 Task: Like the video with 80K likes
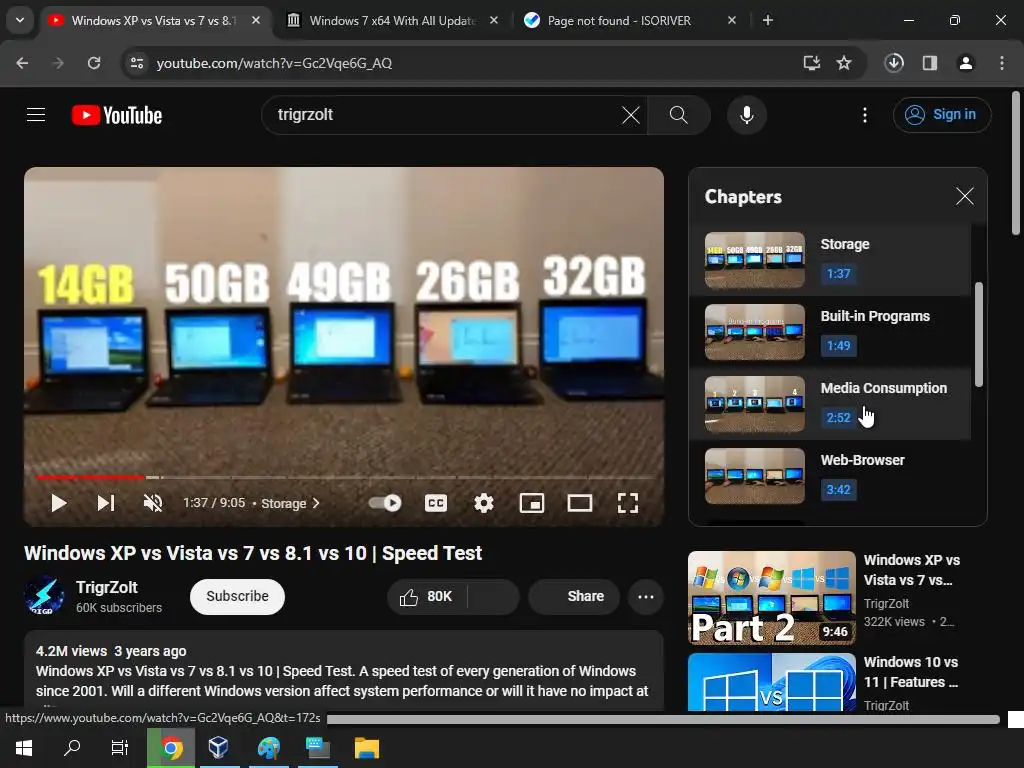[427, 596]
